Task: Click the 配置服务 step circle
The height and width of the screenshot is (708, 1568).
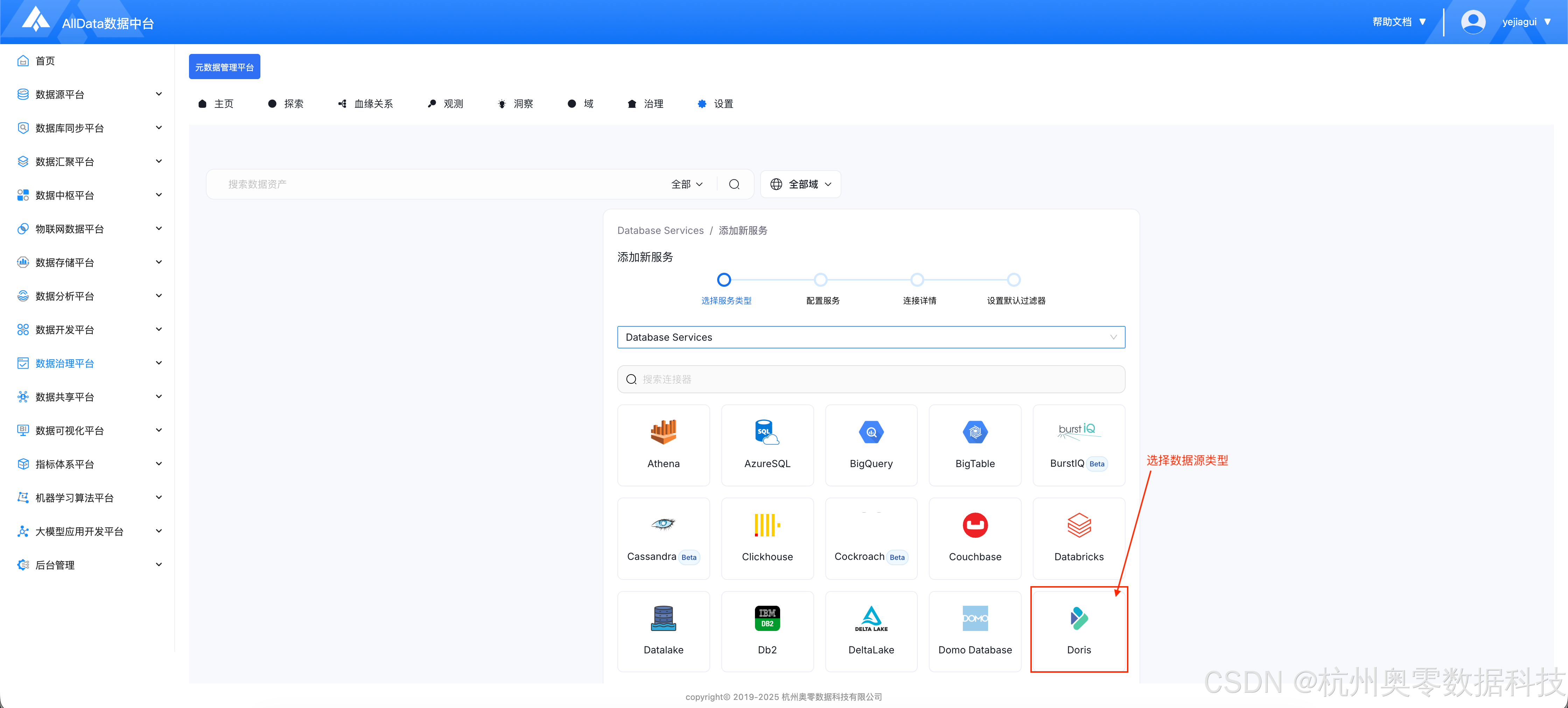Action: [820, 280]
